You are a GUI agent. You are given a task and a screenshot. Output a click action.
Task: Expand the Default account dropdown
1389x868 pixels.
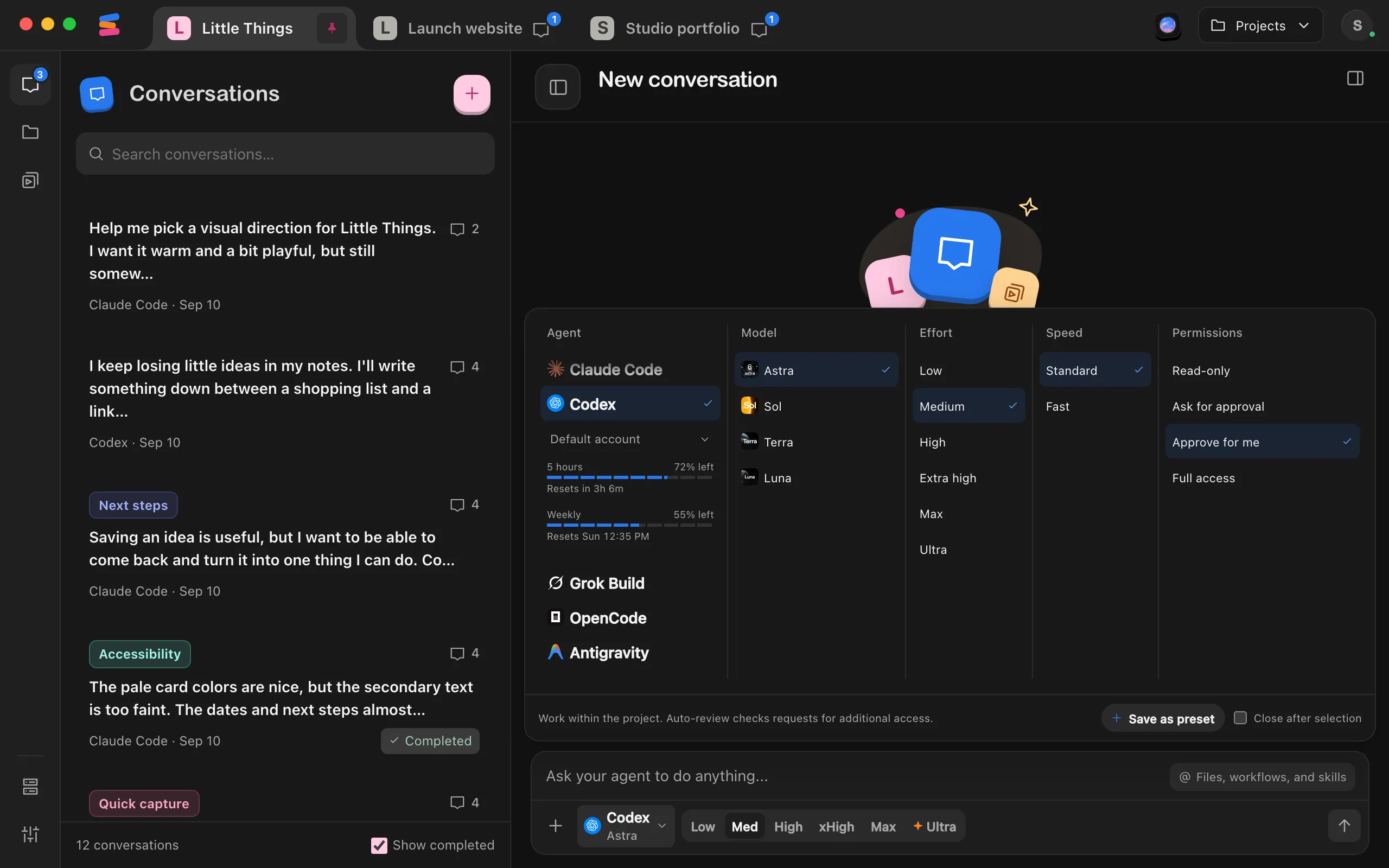629,439
